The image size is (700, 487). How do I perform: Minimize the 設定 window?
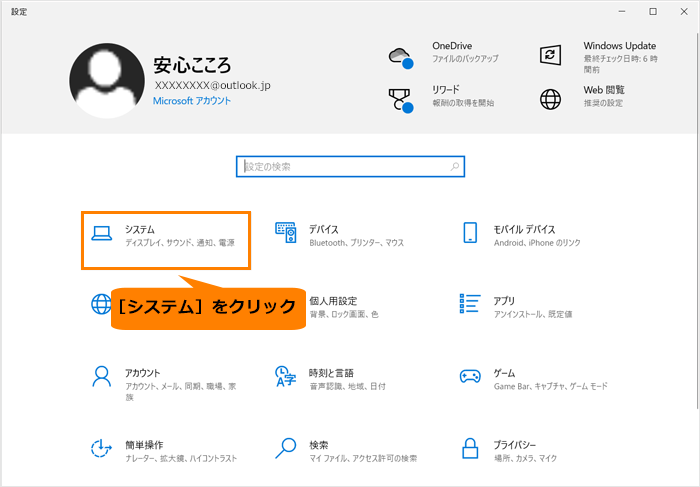coord(622,12)
